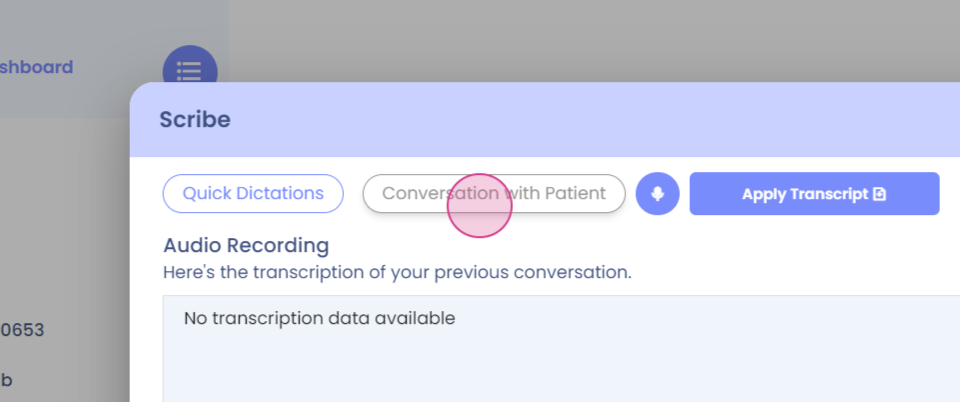The height and width of the screenshot is (402, 960).
Task: Click the 'No transcription data available' text
Action: point(319,319)
